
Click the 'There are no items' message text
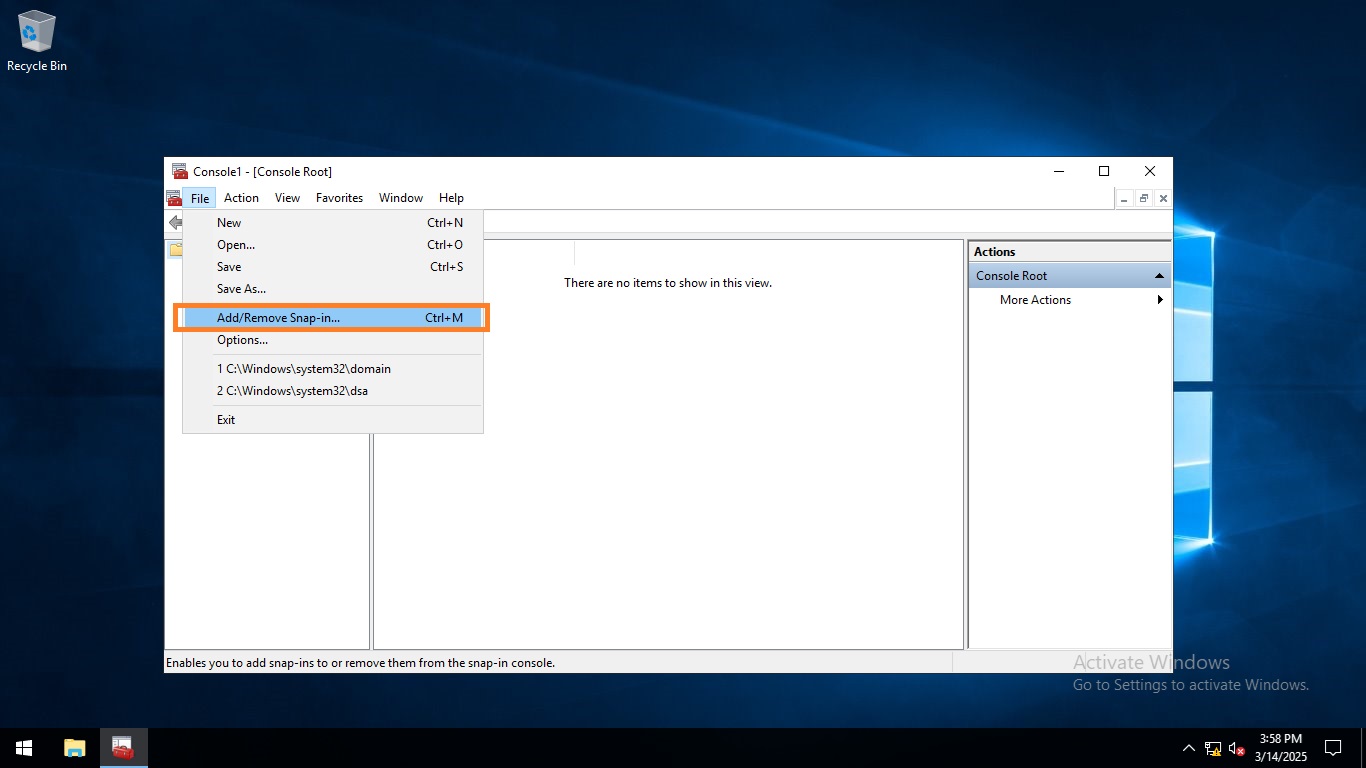pyautogui.click(x=668, y=283)
